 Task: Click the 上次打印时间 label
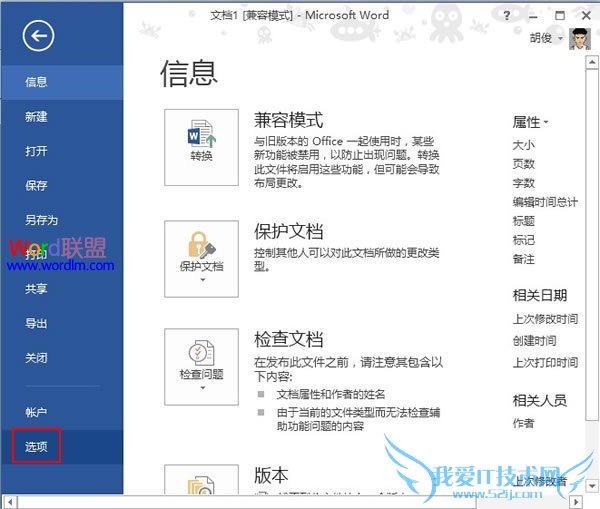pyautogui.click(x=545, y=362)
